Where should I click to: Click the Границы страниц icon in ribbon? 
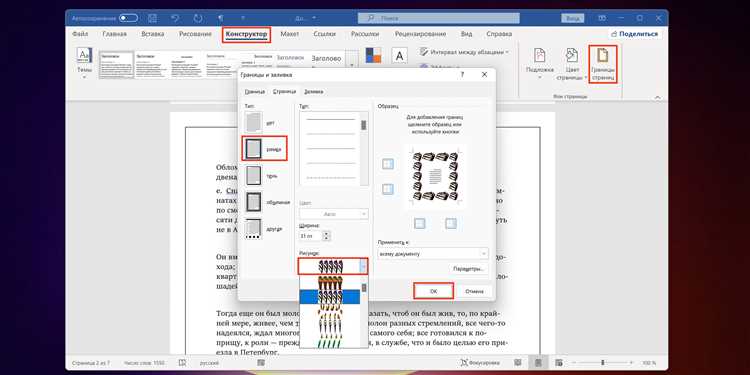point(602,65)
